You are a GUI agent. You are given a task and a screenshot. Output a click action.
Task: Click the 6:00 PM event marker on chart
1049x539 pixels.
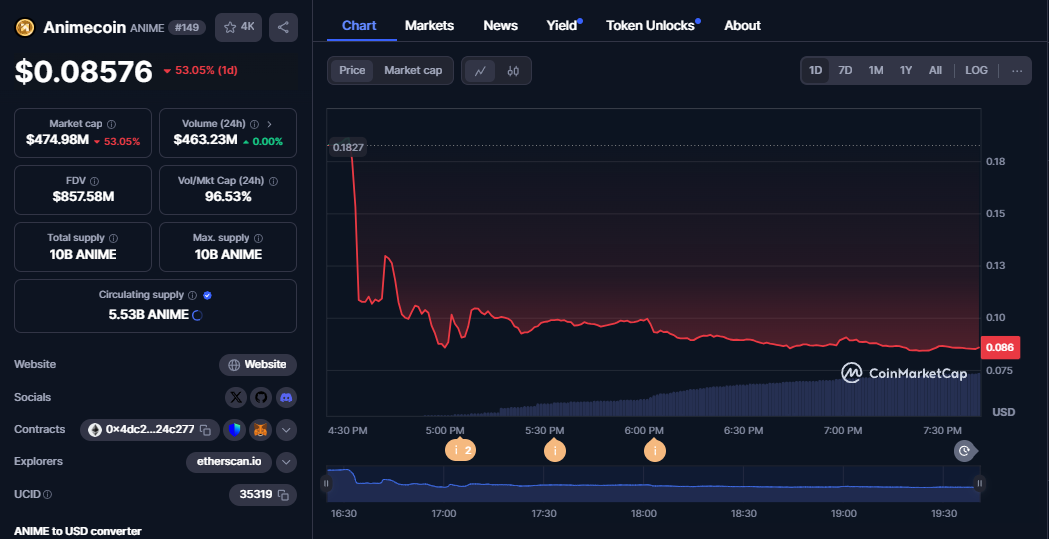(654, 451)
